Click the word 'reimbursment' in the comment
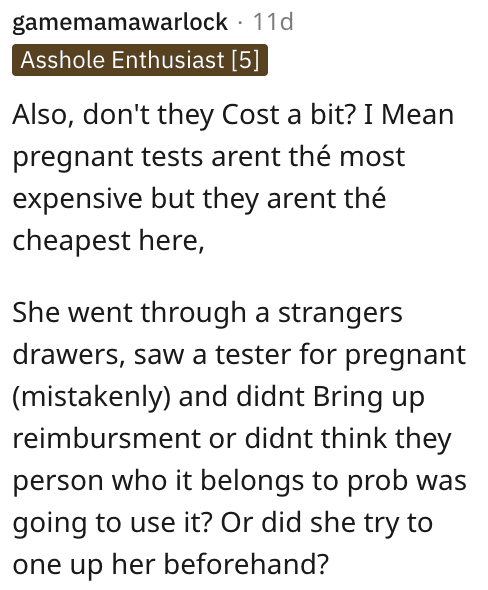This screenshot has width=488, height=590. [106, 439]
